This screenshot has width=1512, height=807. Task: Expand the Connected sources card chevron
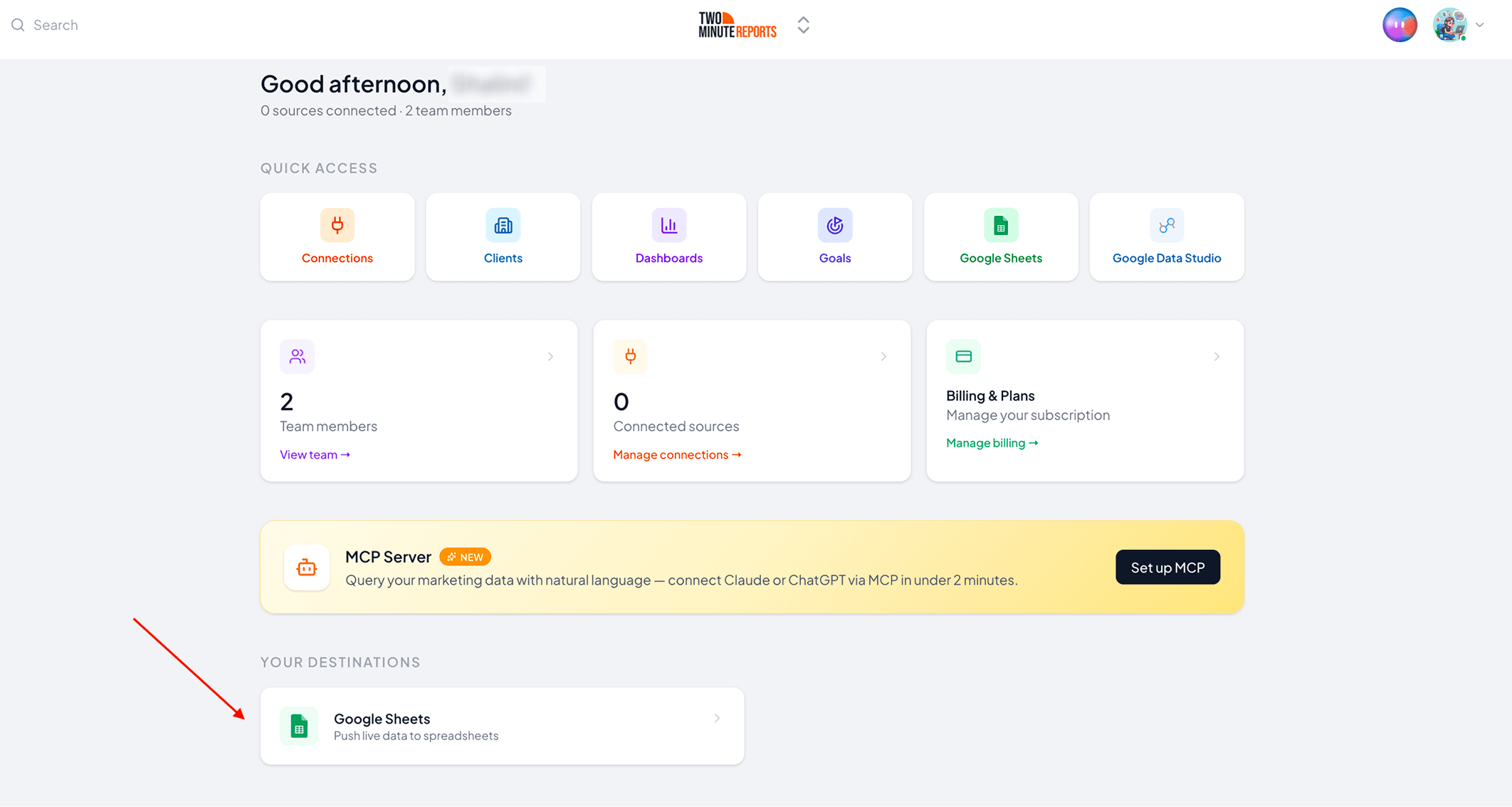tap(883, 356)
